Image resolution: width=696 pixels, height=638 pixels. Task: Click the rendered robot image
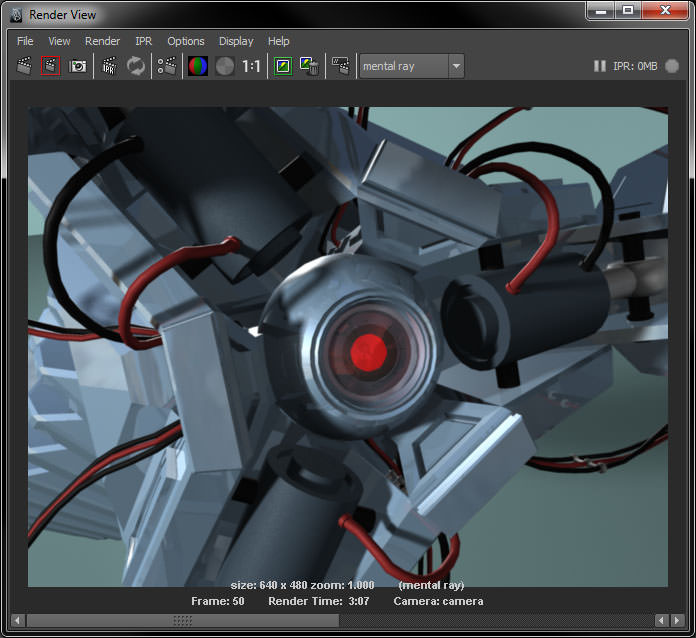coord(348,347)
